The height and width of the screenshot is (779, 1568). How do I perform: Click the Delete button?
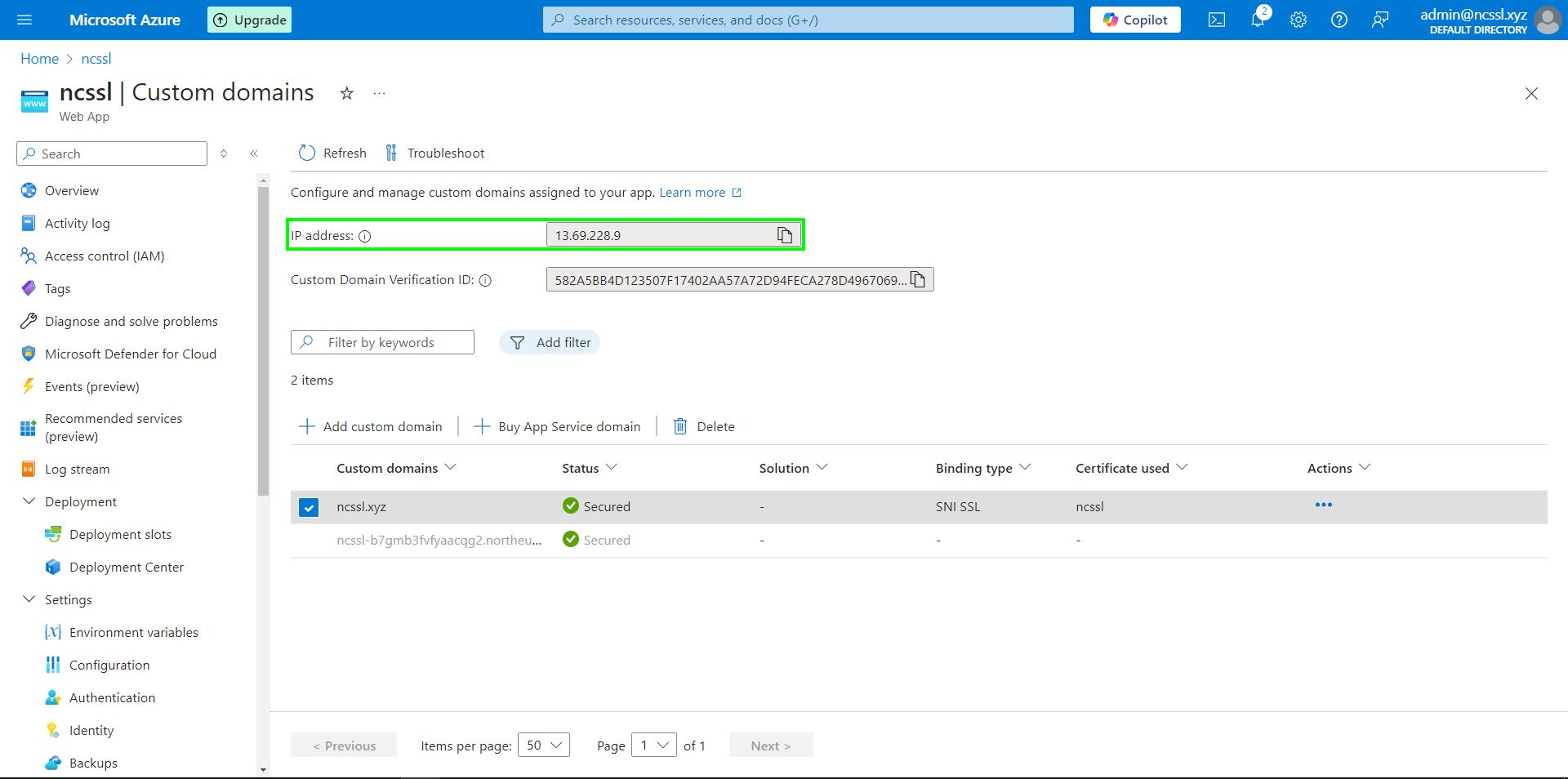pyautogui.click(x=704, y=426)
